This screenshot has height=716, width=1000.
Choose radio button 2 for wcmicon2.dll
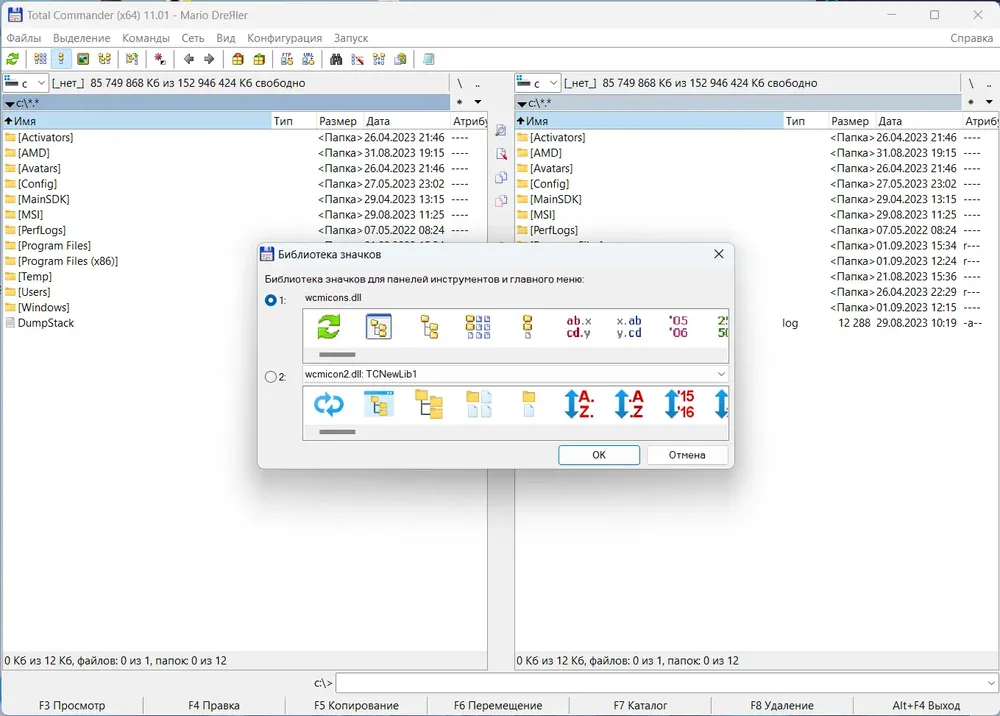(270, 377)
